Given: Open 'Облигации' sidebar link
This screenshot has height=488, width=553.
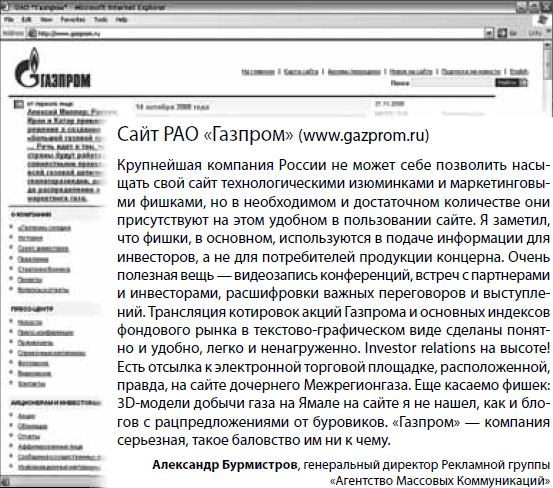Looking at the screenshot, I should [32, 427].
